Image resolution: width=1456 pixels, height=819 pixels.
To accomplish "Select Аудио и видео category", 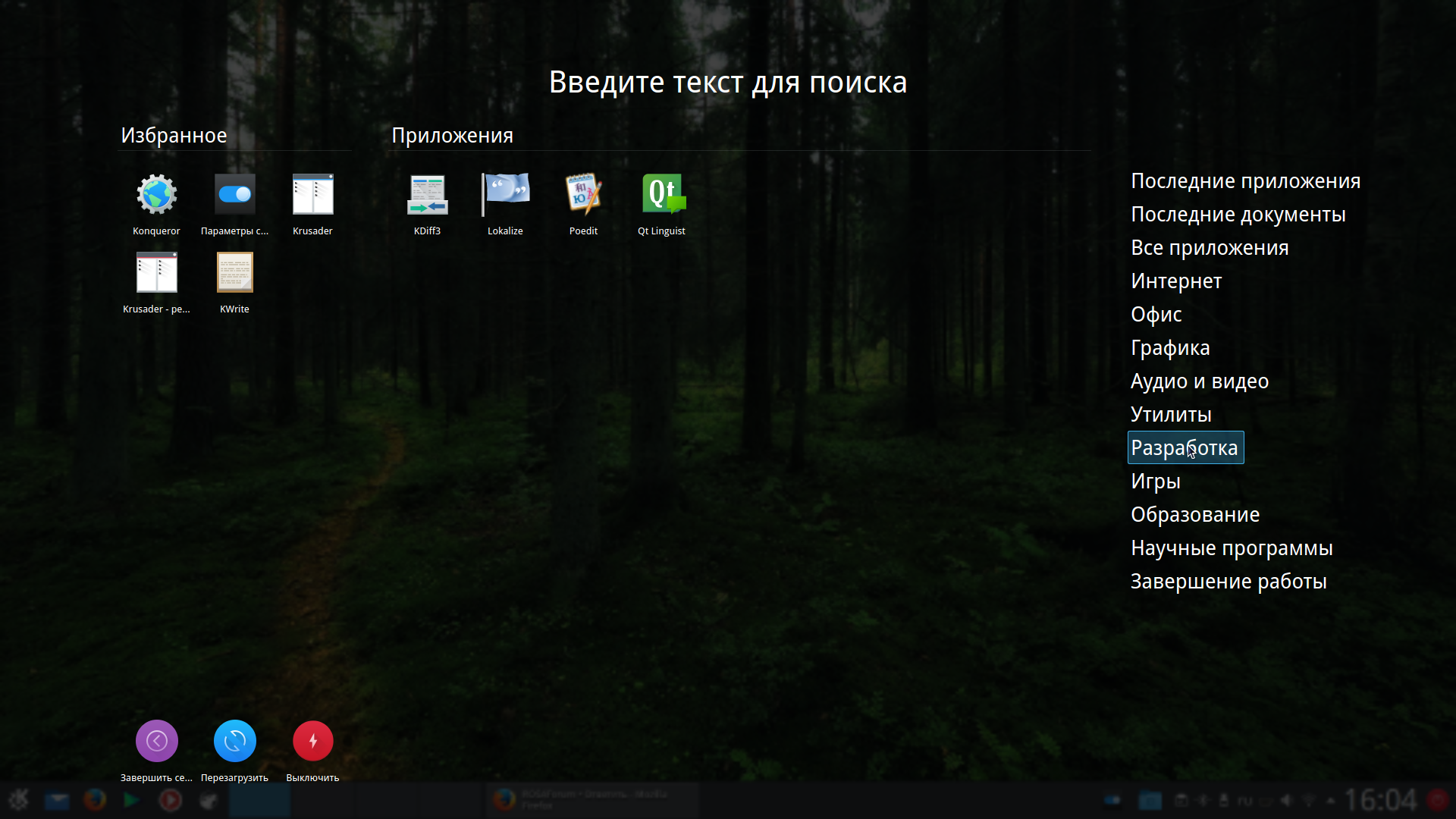I will (x=1199, y=381).
